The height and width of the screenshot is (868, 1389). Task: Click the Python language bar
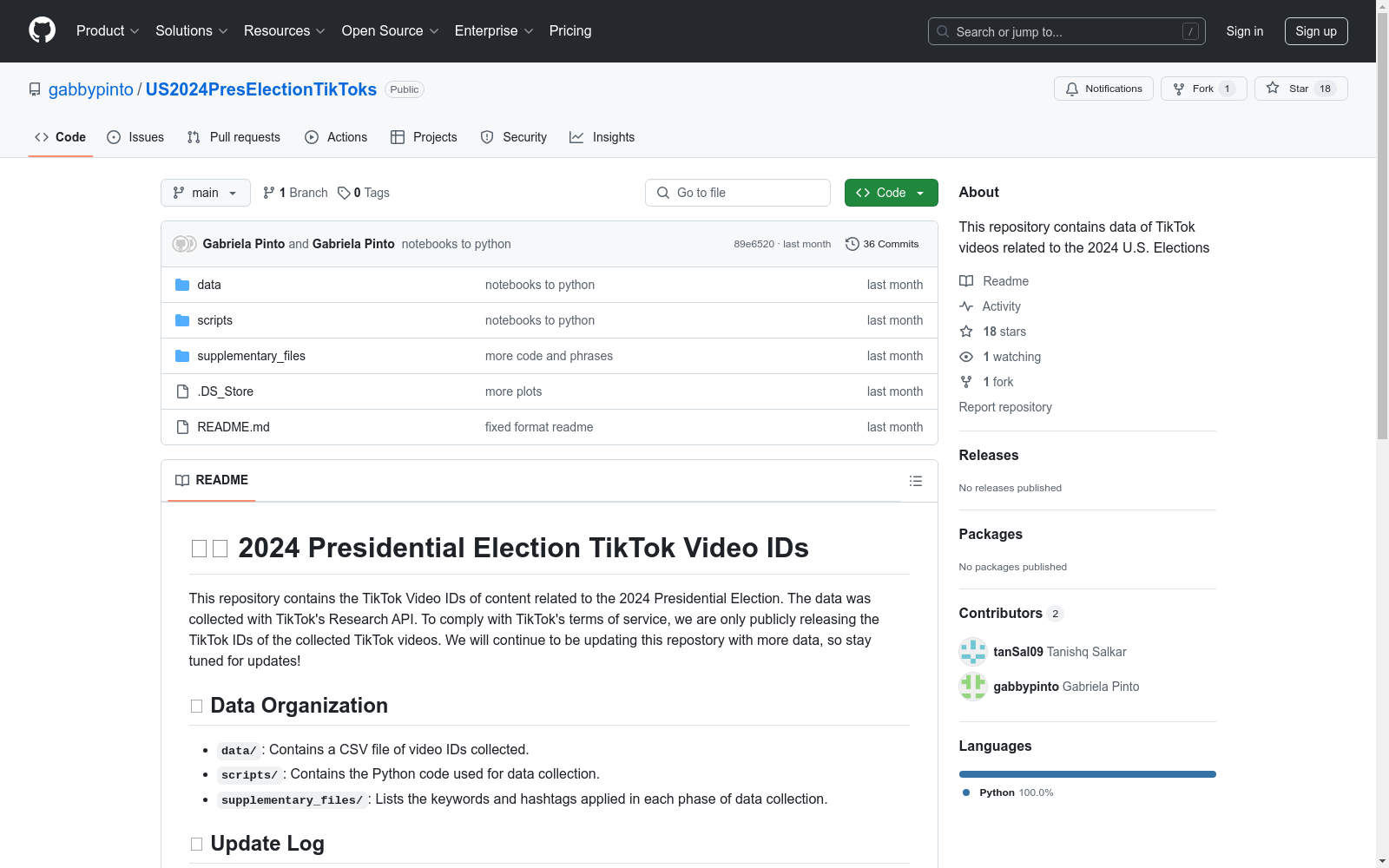point(1088,774)
